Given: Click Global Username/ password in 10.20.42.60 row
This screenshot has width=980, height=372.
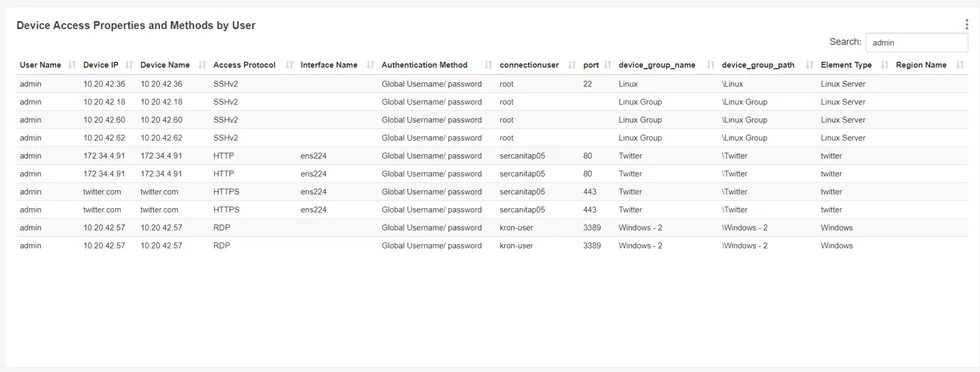Looking at the screenshot, I should pyautogui.click(x=432, y=120).
